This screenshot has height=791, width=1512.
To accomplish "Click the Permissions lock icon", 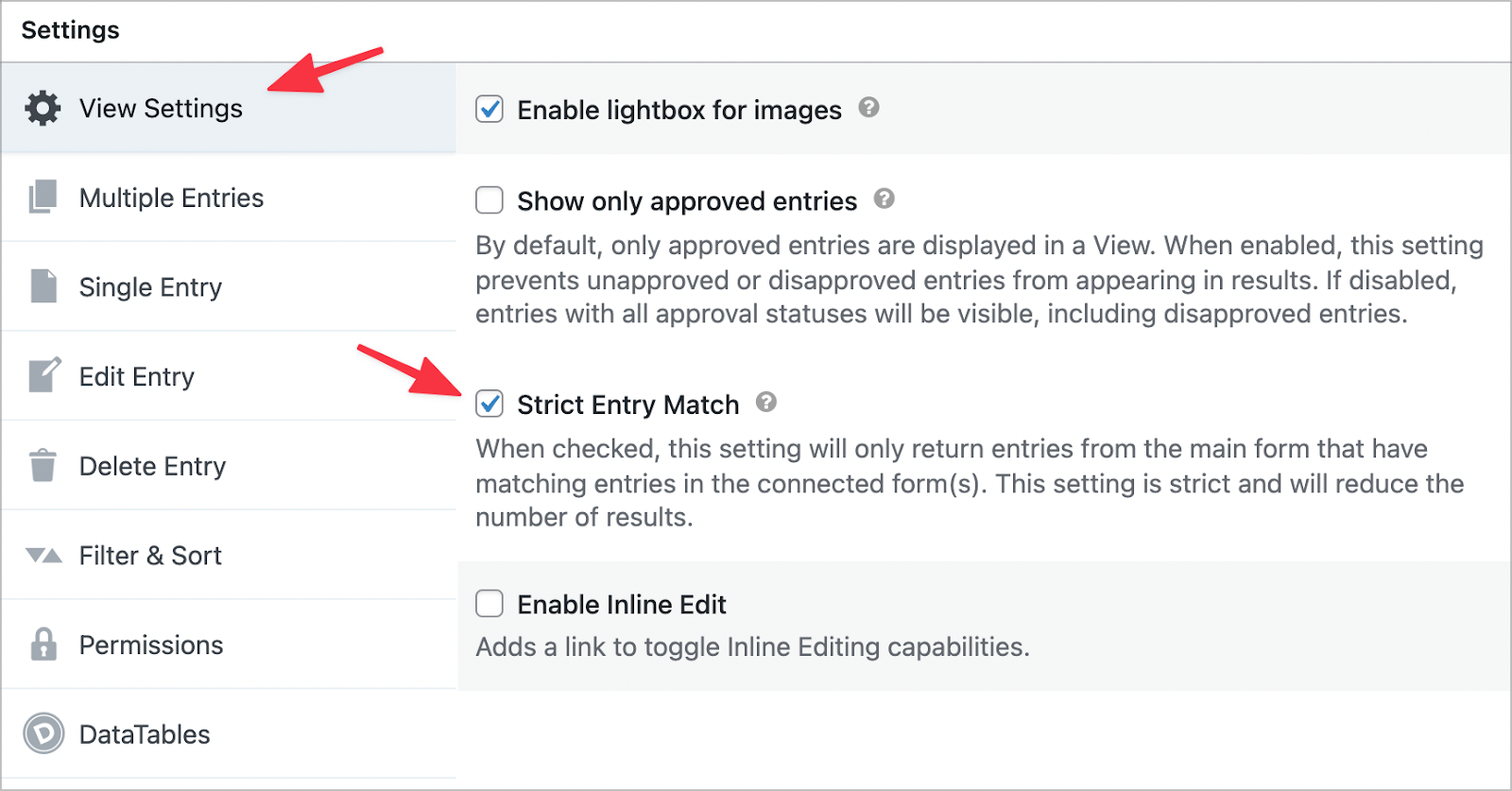I will tap(43, 644).
